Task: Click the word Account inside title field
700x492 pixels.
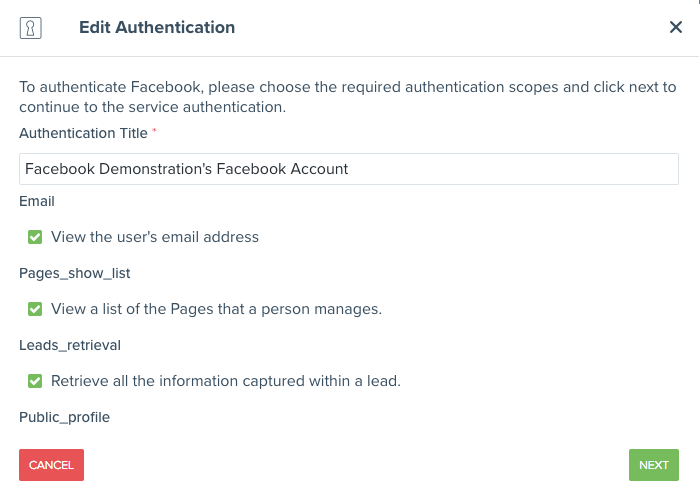Action: (x=318, y=169)
